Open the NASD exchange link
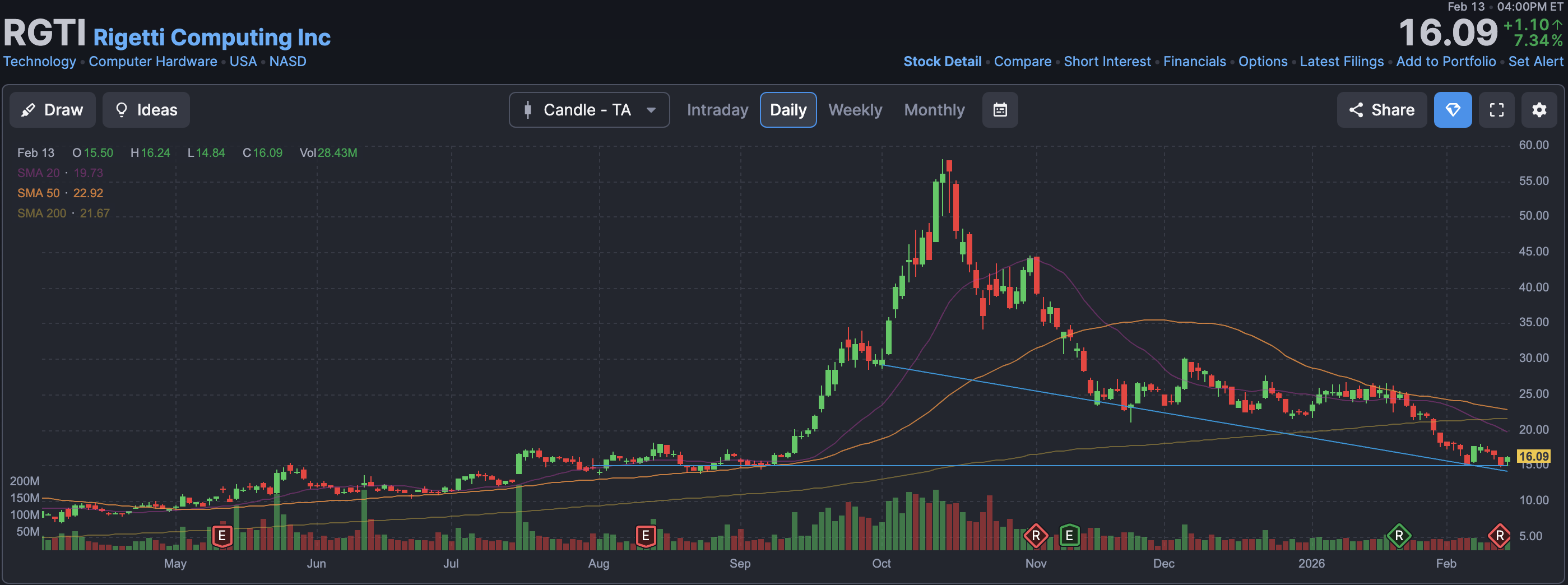 [x=288, y=62]
